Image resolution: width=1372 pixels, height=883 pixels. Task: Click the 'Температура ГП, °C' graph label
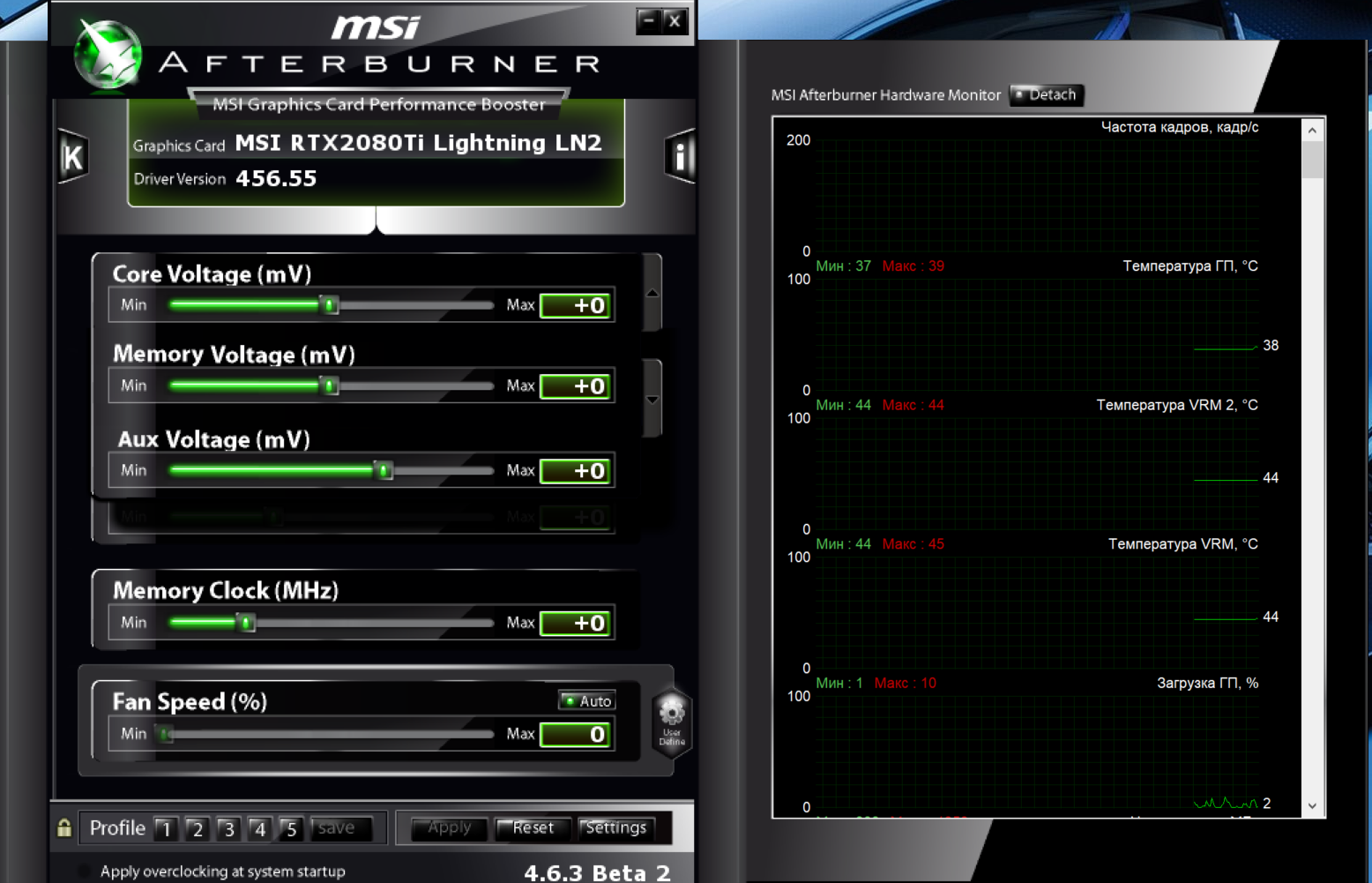[x=1190, y=266]
